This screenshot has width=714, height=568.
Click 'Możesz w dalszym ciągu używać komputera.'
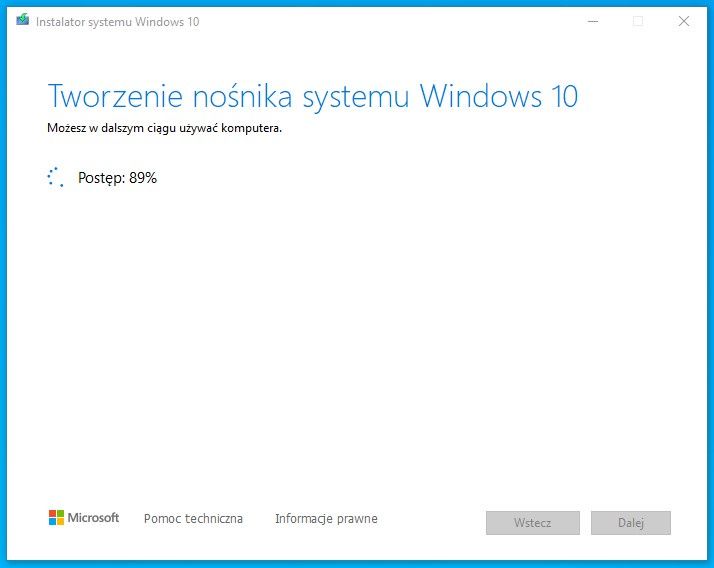[164, 128]
